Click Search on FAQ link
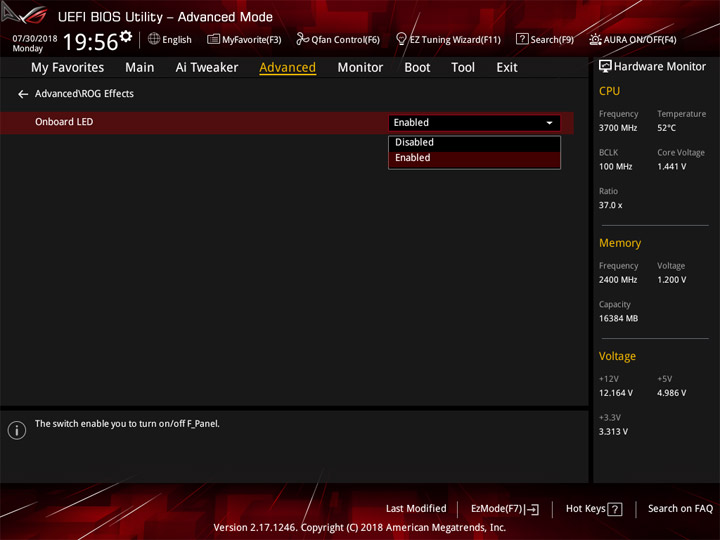This screenshot has width=720, height=540. point(680,509)
